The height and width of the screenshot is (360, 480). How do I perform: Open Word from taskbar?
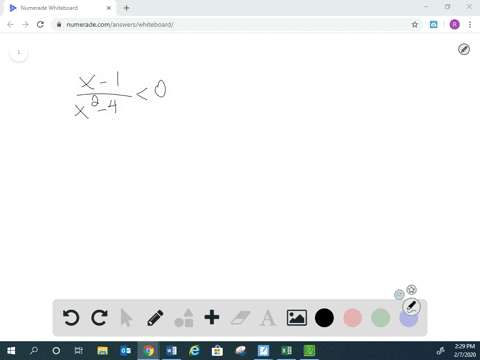pos(172,351)
